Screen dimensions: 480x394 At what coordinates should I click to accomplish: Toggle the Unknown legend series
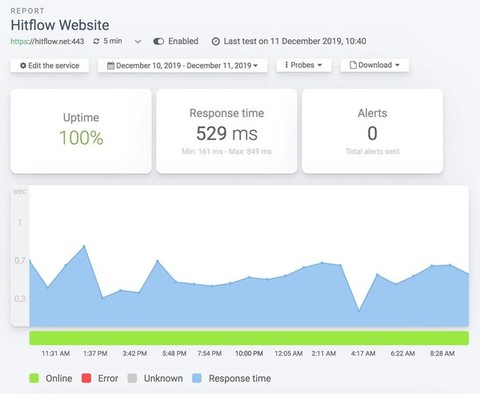click(x=132, y=378)
